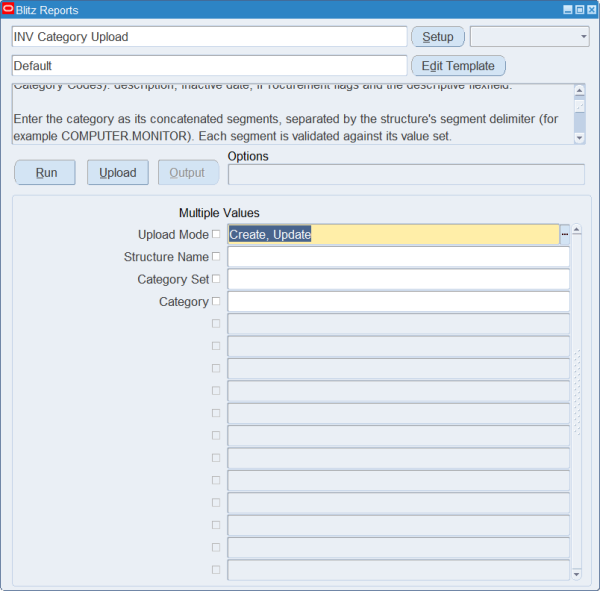Click the Setup button
Viewport: 600px width, 591px height.
438,37
